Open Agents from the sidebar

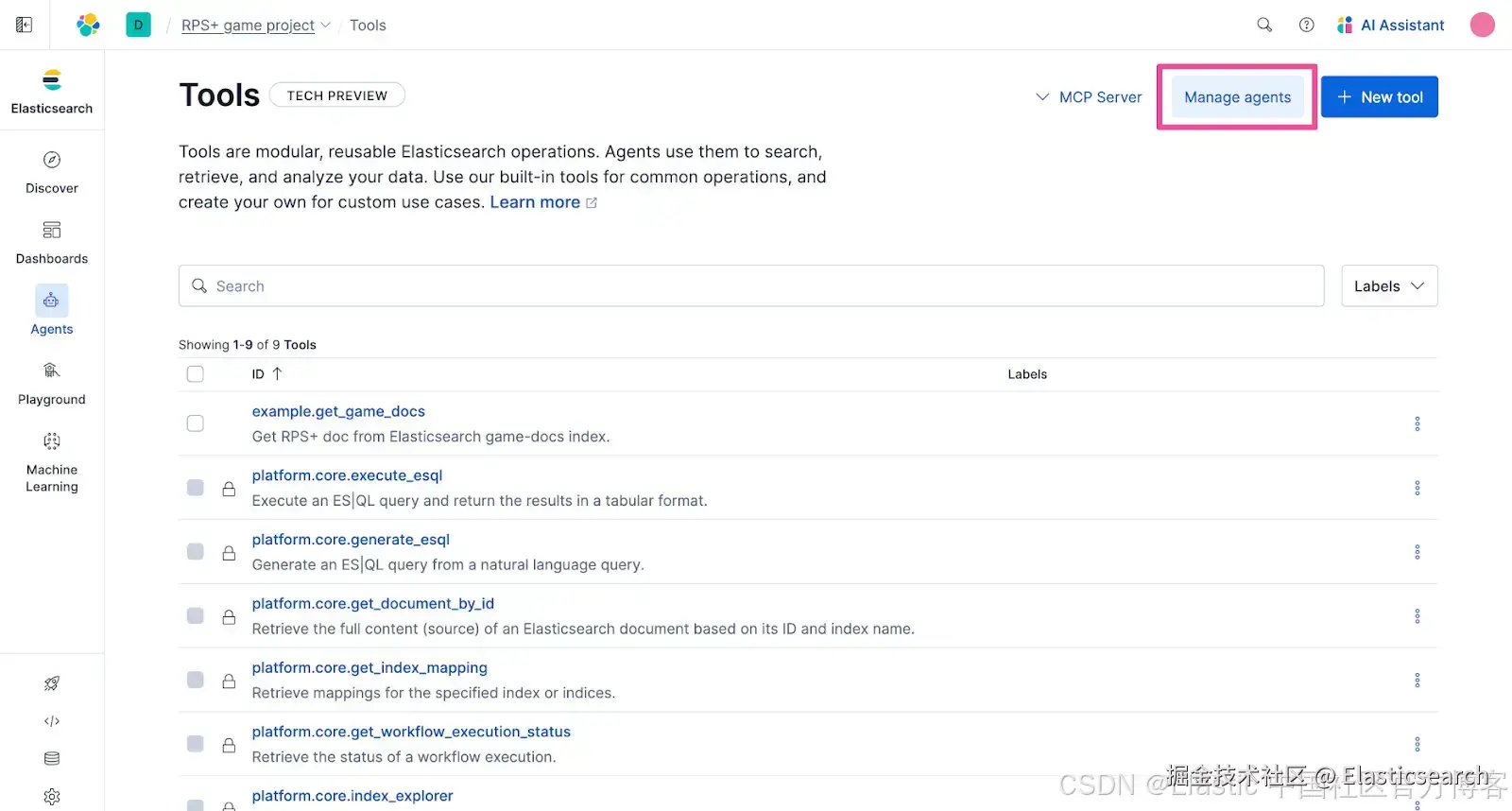point(52,312)
